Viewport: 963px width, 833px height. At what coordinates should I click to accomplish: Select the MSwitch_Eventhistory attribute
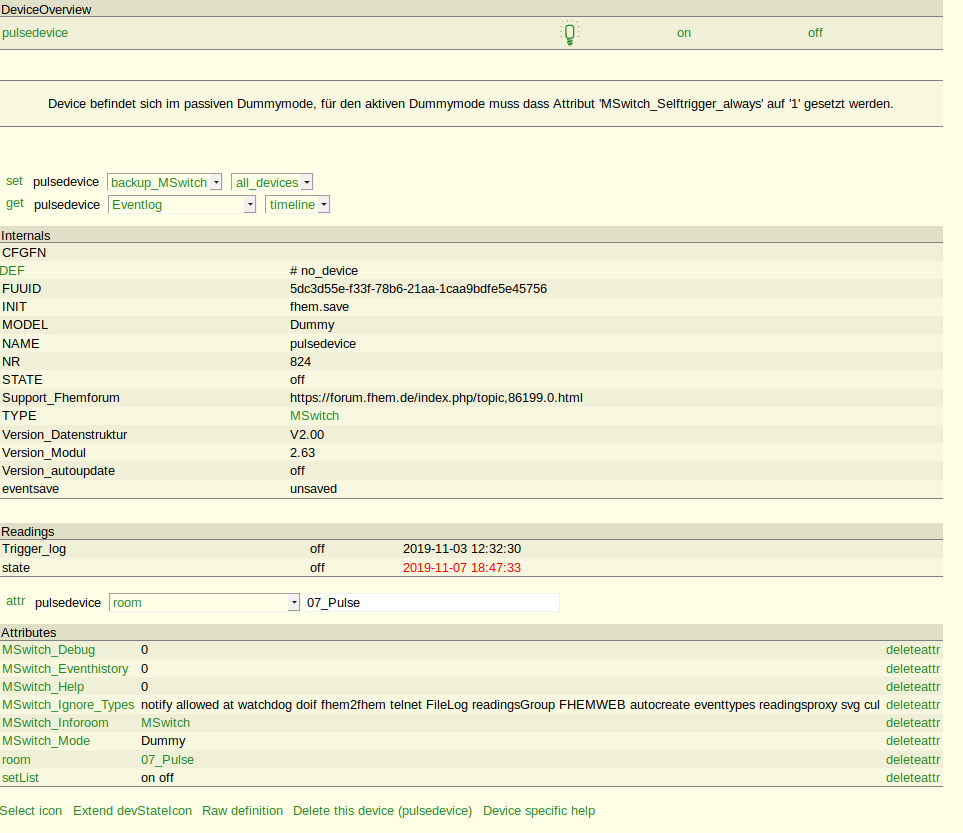[65, 669]
